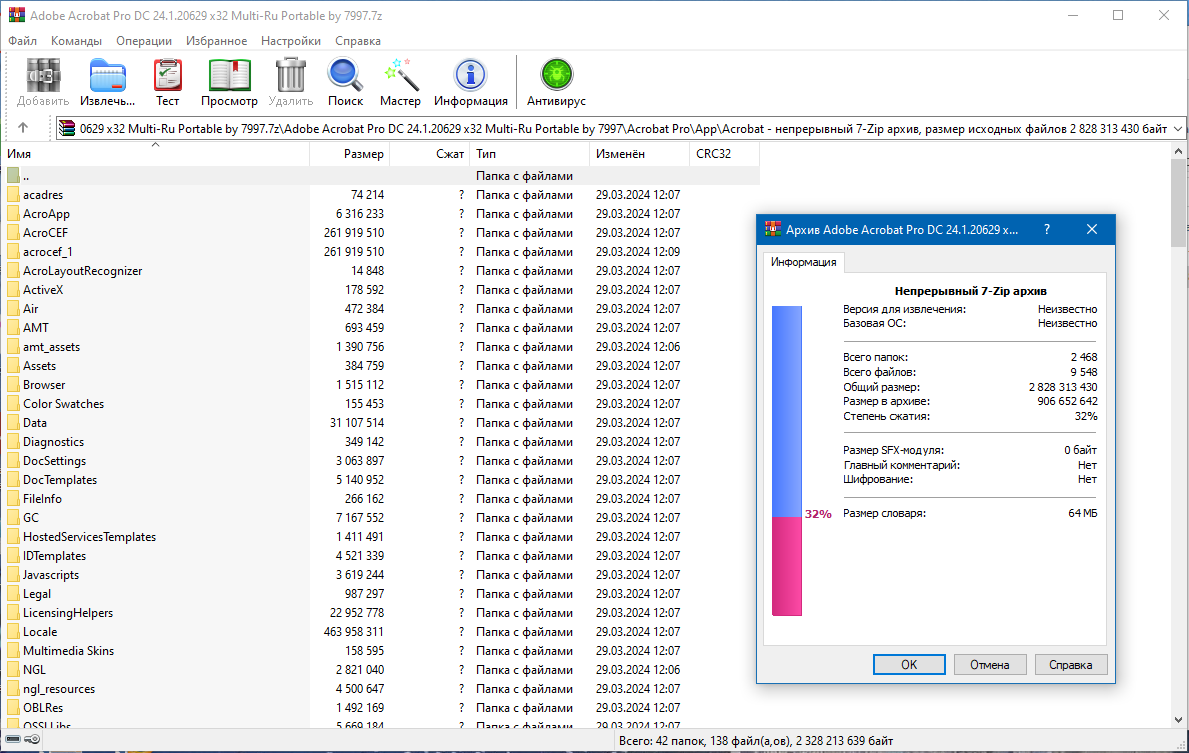The height and width of the screenshot is (753, 1189).
Task: Open the Команды menu
Action: point(76,41)
